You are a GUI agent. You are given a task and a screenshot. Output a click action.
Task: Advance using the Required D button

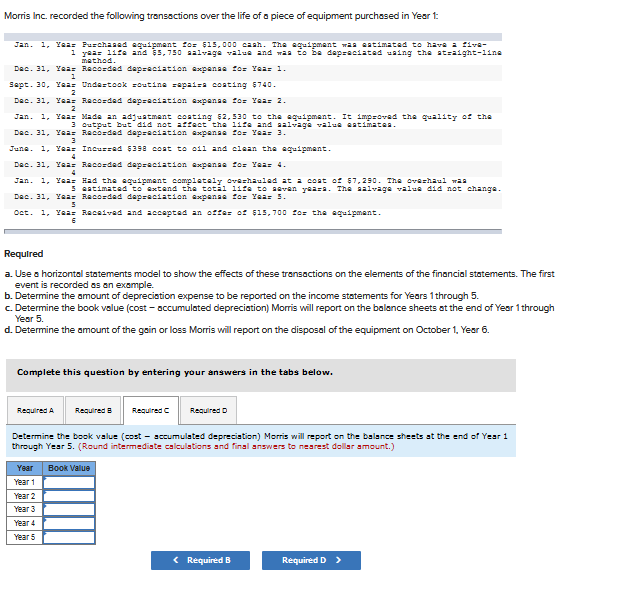[x=311, y=560]
